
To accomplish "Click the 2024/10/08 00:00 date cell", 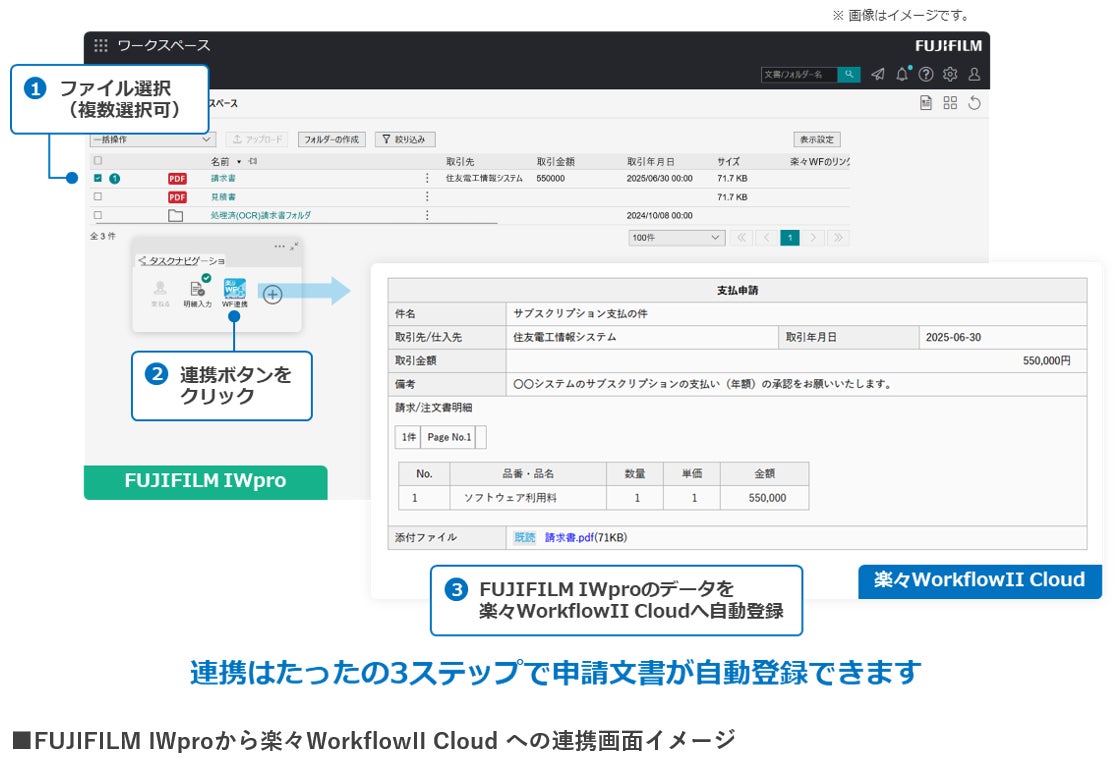I will (660, 215).
